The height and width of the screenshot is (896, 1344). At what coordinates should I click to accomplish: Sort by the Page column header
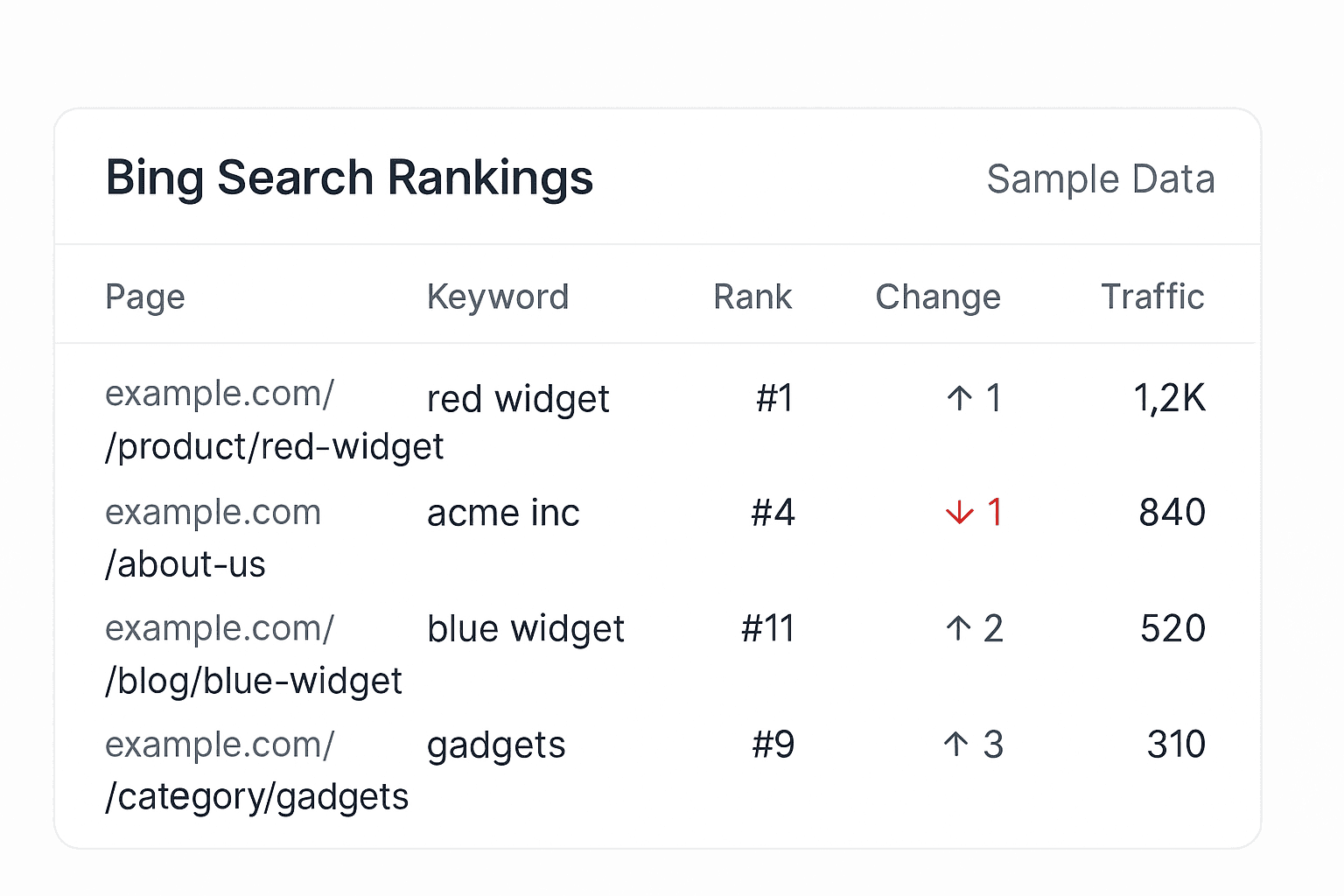145,297
